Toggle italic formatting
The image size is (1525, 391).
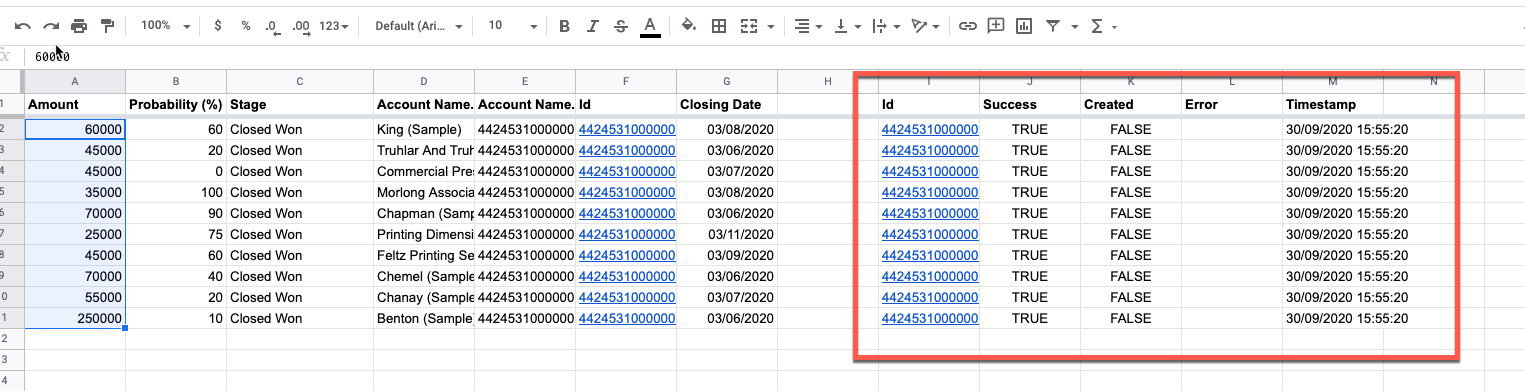[x=592, y=26]
